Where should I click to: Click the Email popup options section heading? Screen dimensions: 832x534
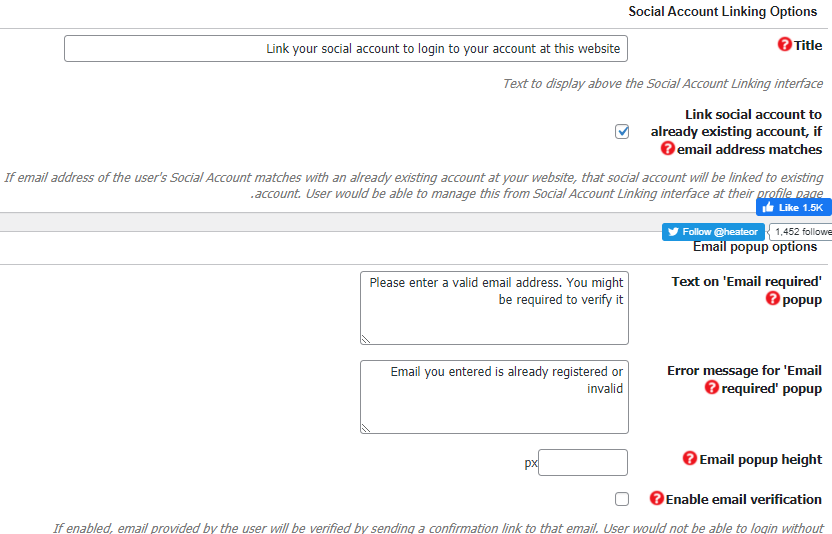pyautogui.click(x=755, y=247)
